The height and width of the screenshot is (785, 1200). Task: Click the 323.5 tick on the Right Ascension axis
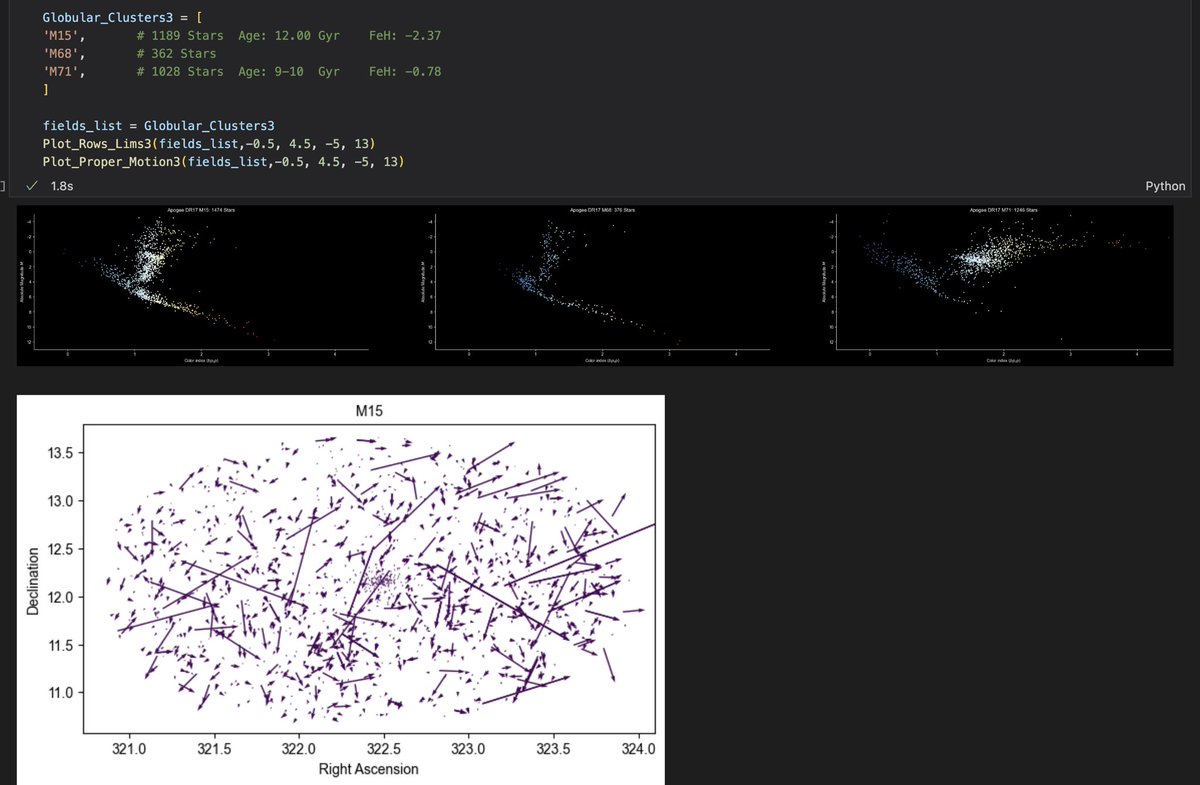click(554, 748)
